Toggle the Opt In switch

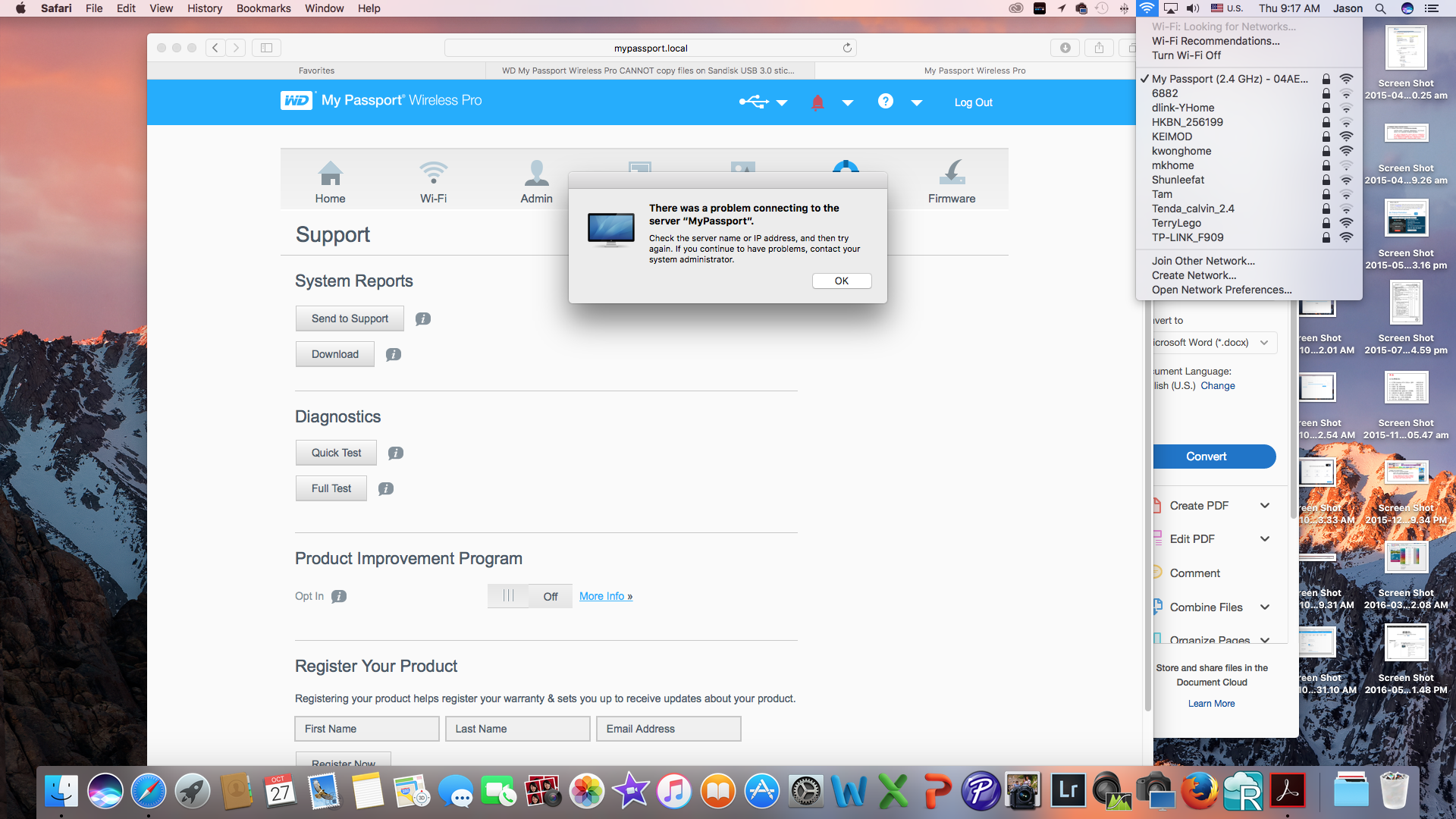[x=529, y=596]
